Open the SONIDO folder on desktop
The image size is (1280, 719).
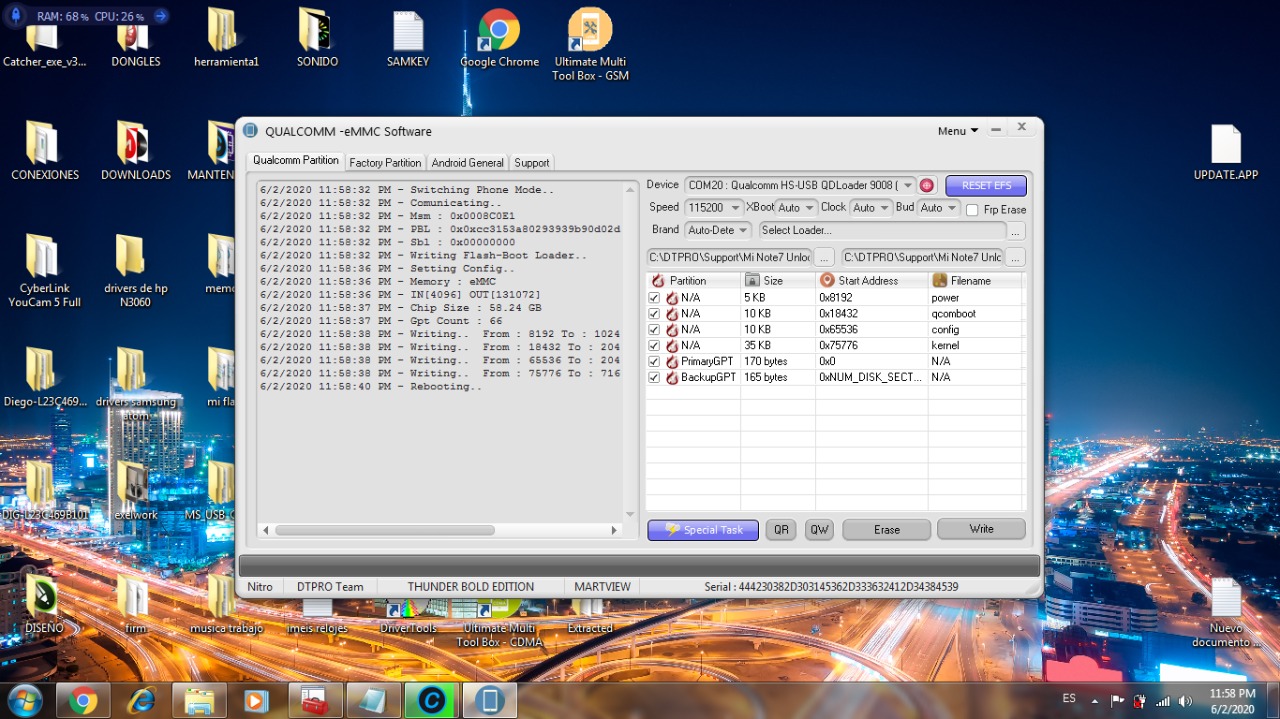click(x=317, y=38)
